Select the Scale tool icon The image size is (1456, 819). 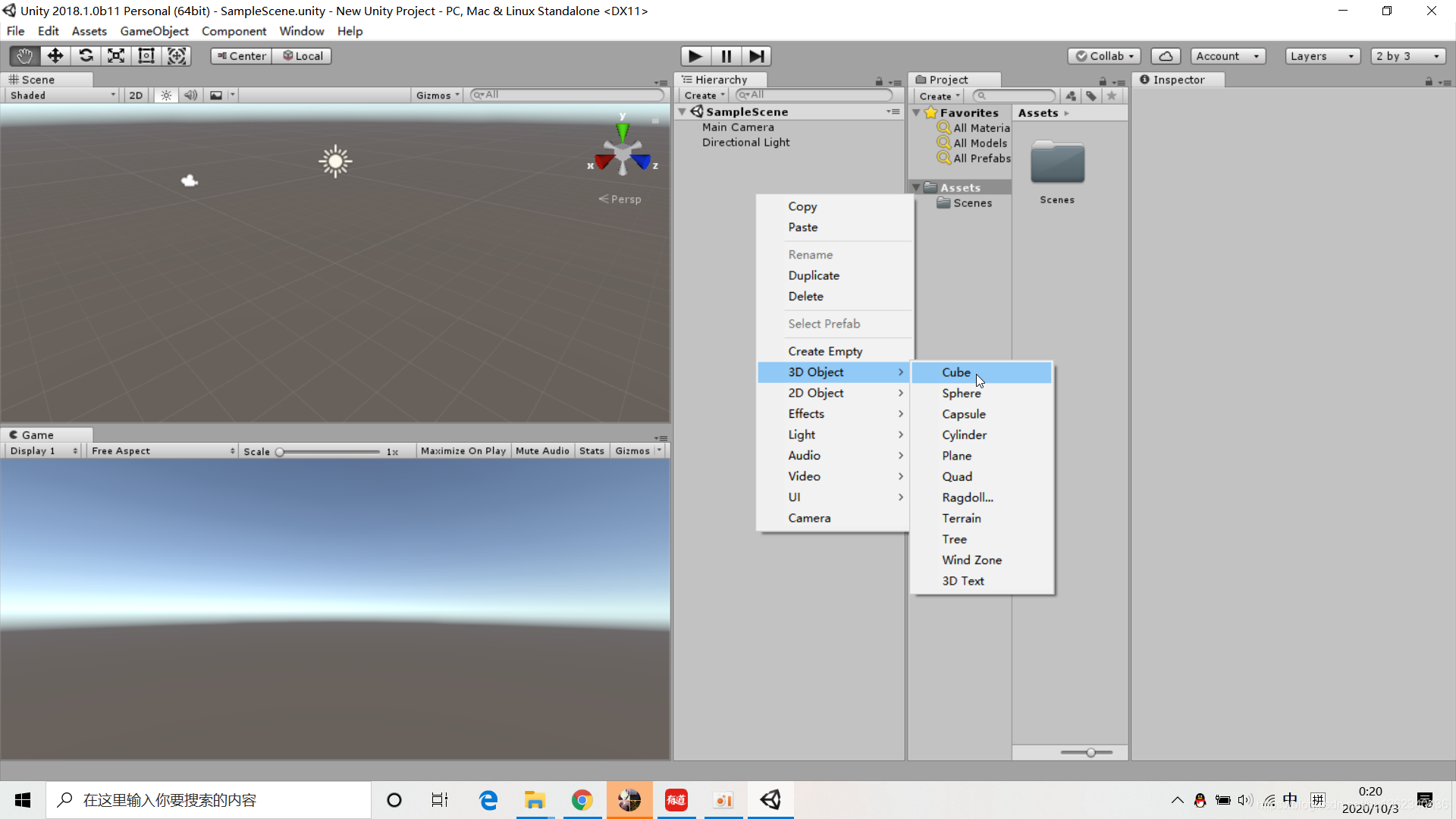[x=116, y=55]
